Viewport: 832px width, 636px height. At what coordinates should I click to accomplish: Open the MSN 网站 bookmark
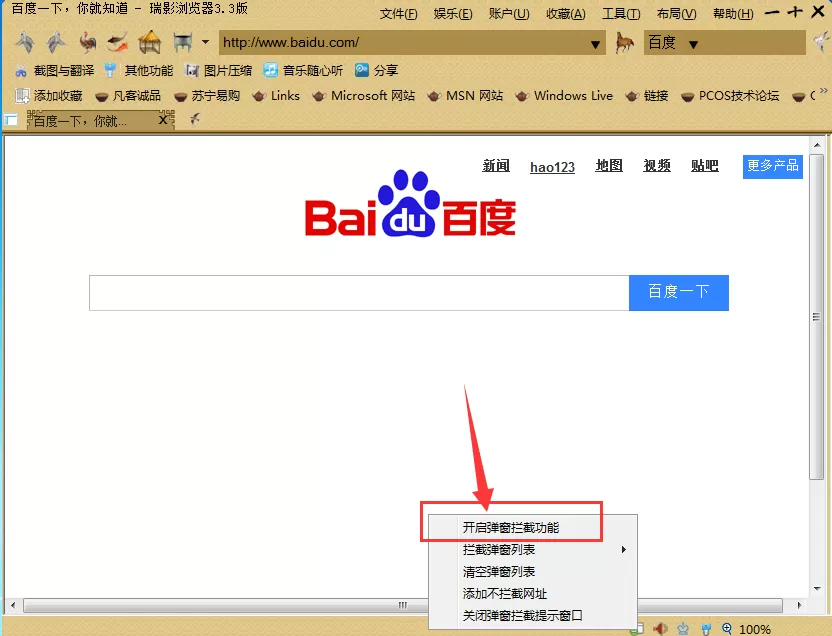coord(465,96)
